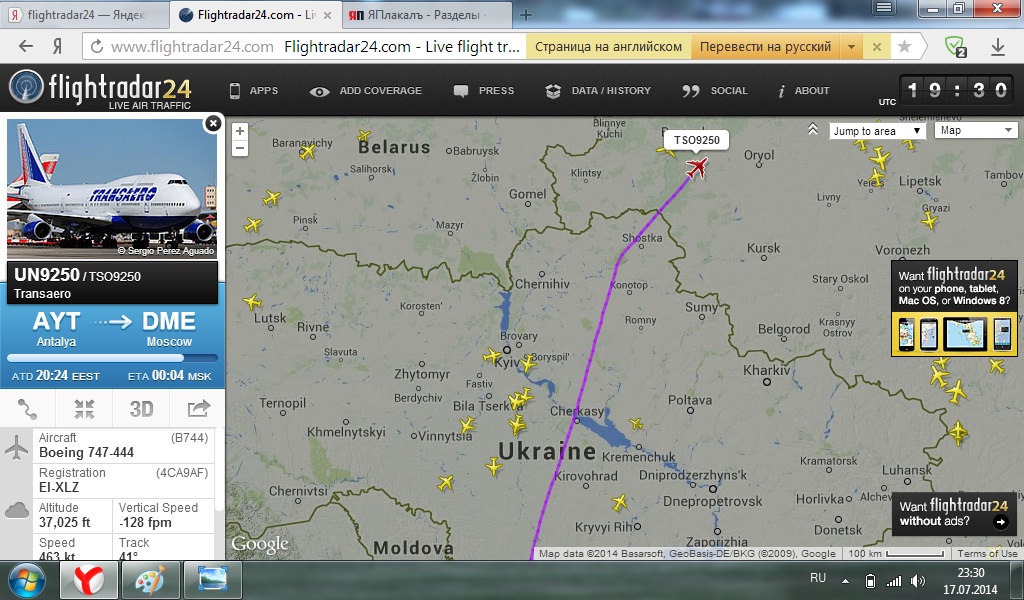Click the flight progress bar
The height and width of the screenshot is (600, 1024).
[x=112, y=358]
